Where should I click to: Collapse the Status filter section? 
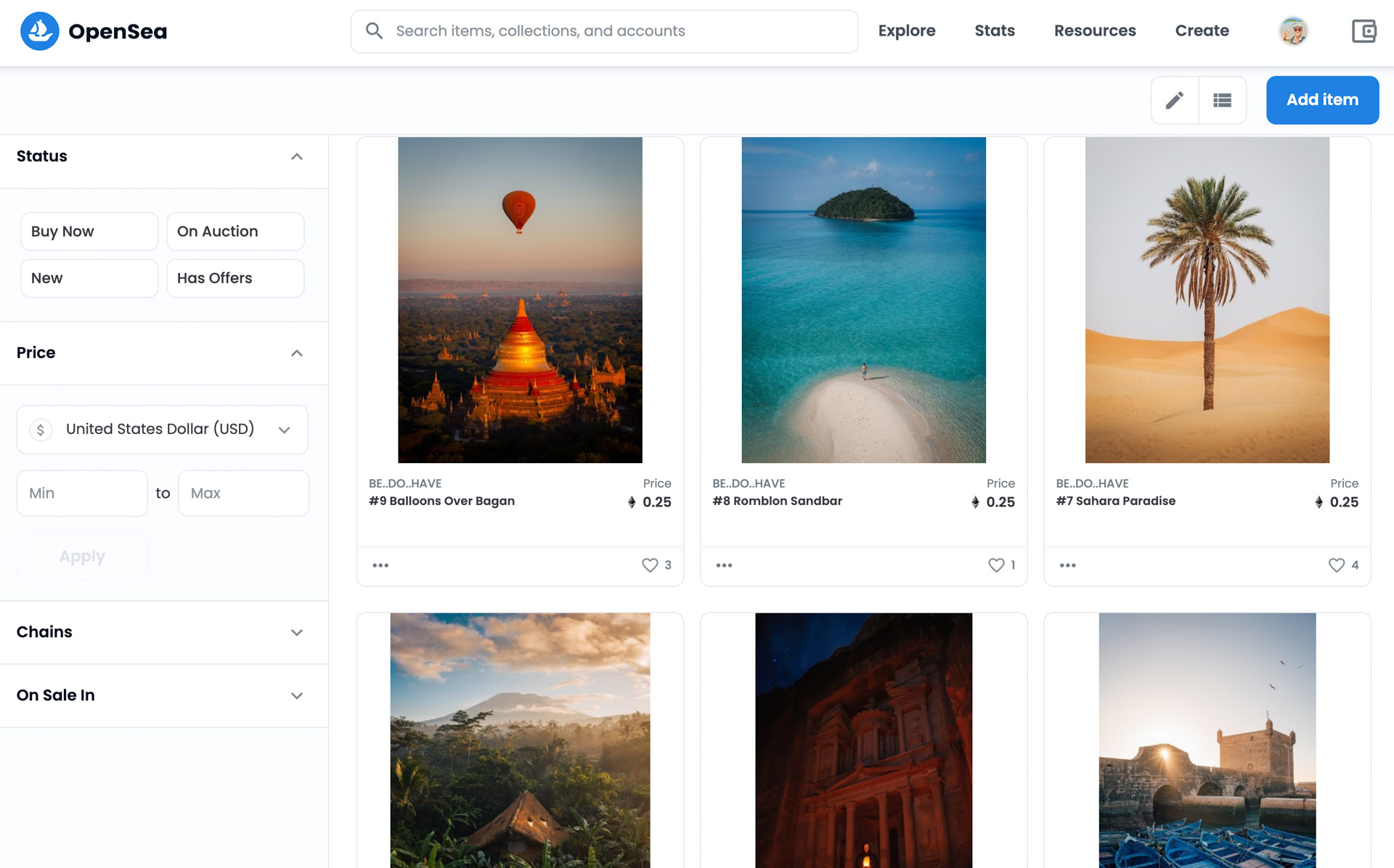tap(296, 156)
